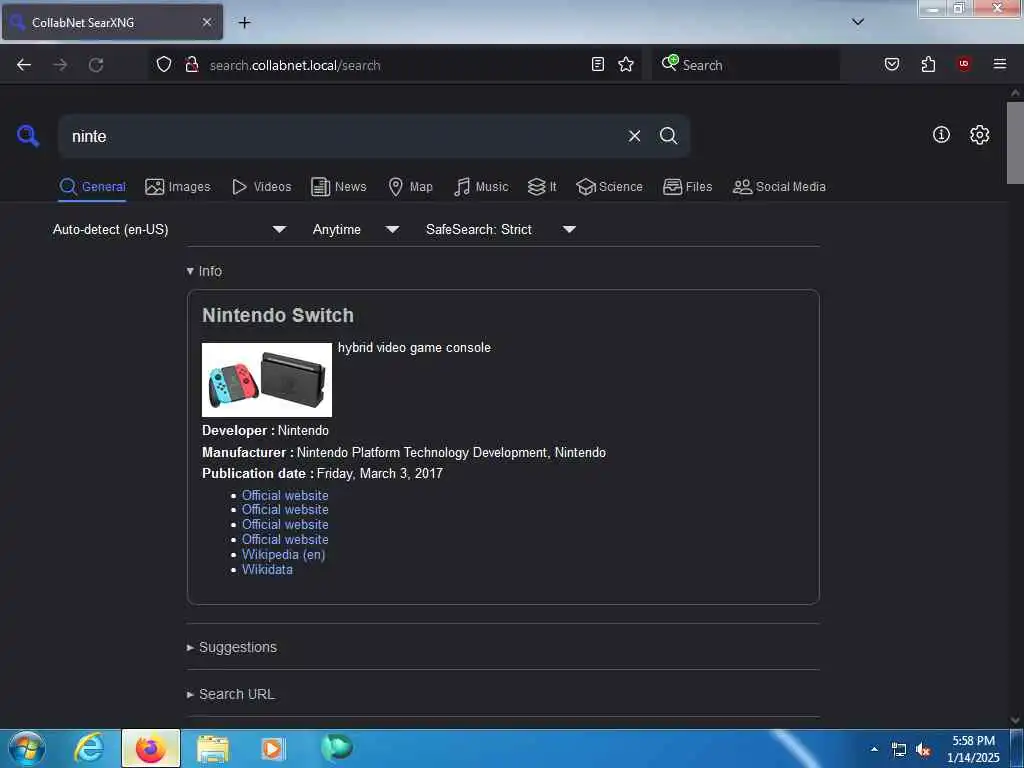This screenshot has height=768, width=1024.
Task: Open the Windows Start button
Action: [27, 748]
